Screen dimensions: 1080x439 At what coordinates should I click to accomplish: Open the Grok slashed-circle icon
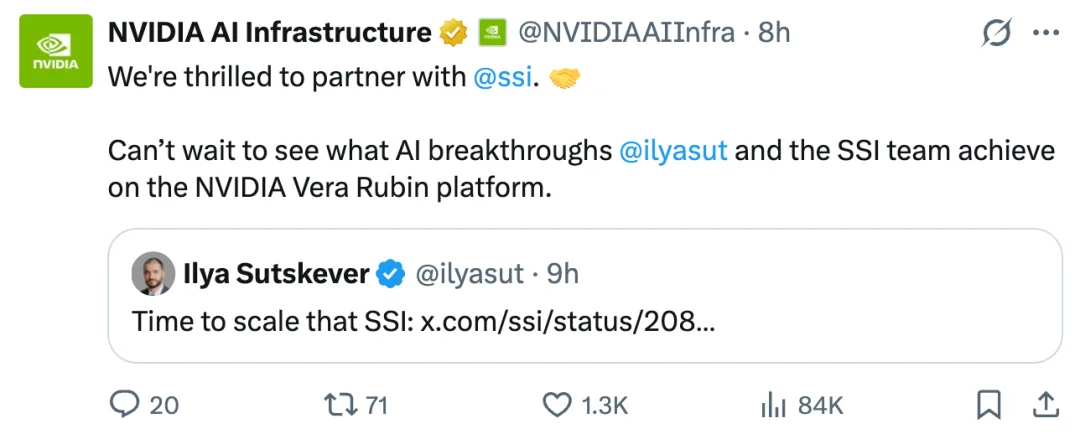pos(997,33)
